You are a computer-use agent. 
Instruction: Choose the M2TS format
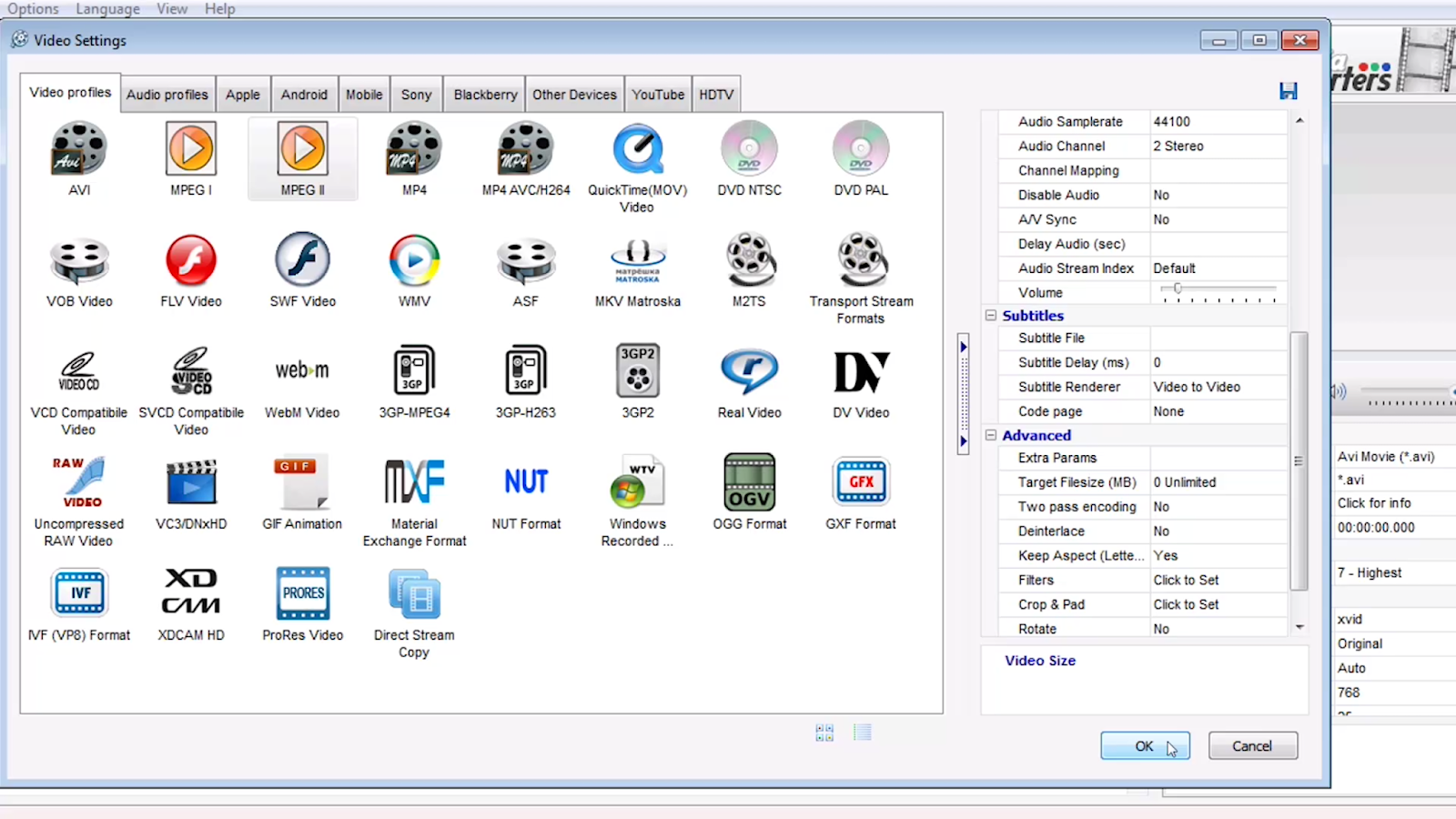click(749, 270)
